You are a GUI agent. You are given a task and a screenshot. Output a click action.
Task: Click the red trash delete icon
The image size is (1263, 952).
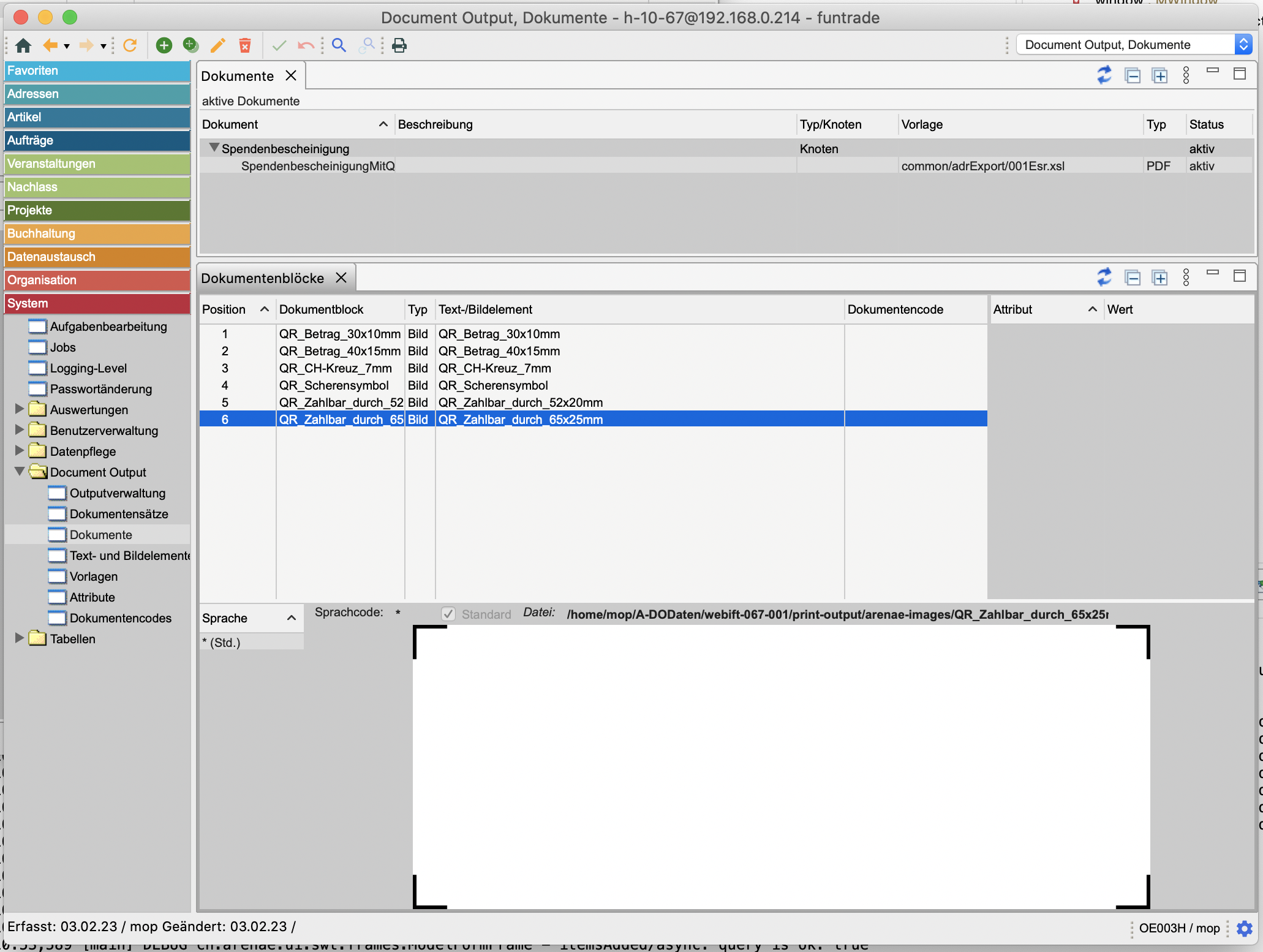click(245, 45)
